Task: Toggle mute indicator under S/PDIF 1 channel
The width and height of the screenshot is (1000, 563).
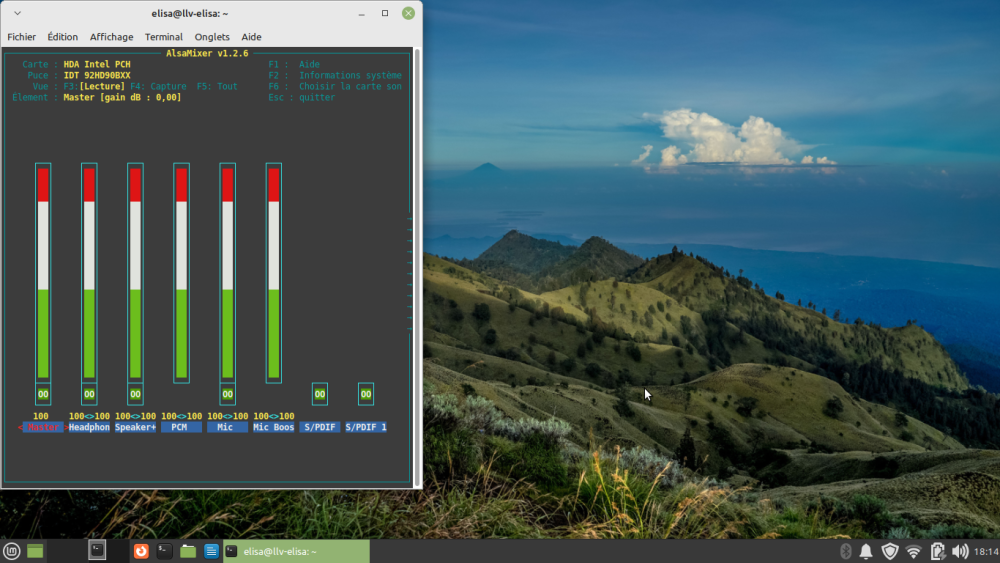Action: pyautogui.click(x=366, y=394)
